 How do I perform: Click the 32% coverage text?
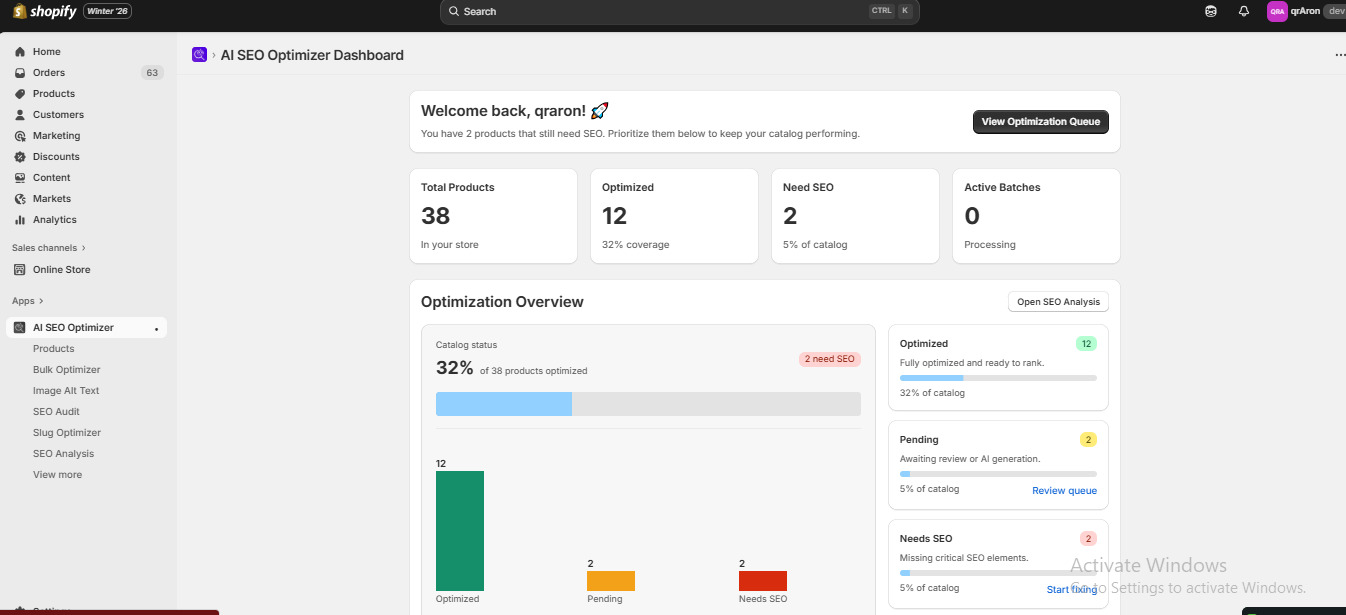pos(636,245)
